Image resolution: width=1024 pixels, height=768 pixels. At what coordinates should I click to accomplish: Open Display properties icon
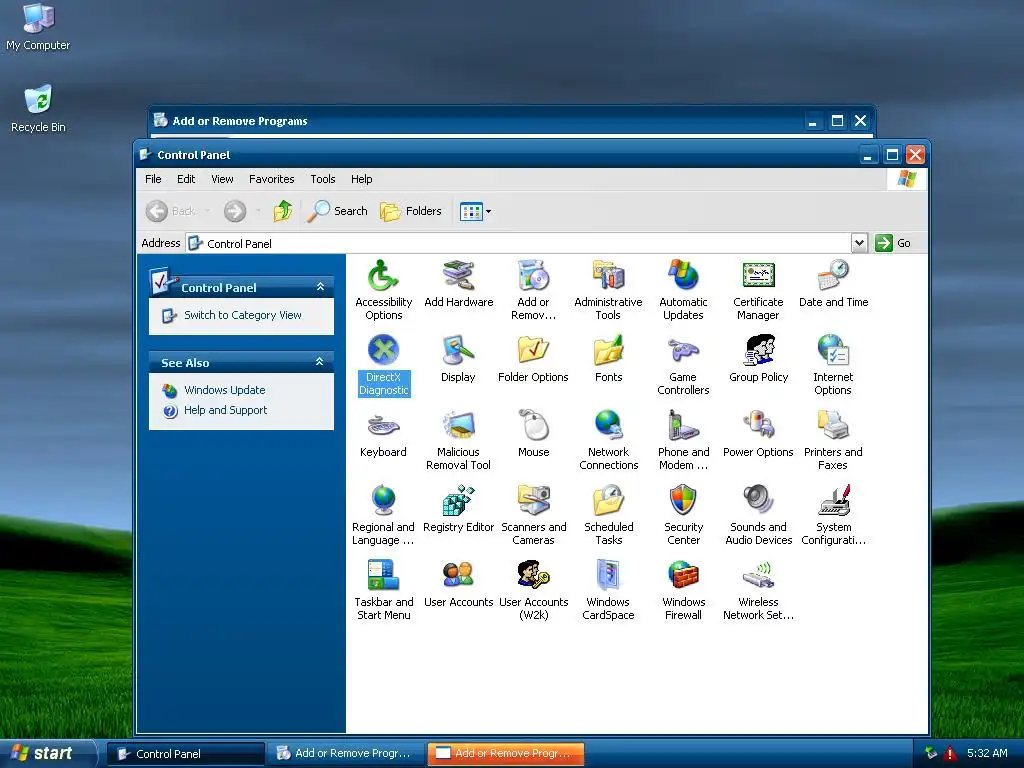[458, 359]
